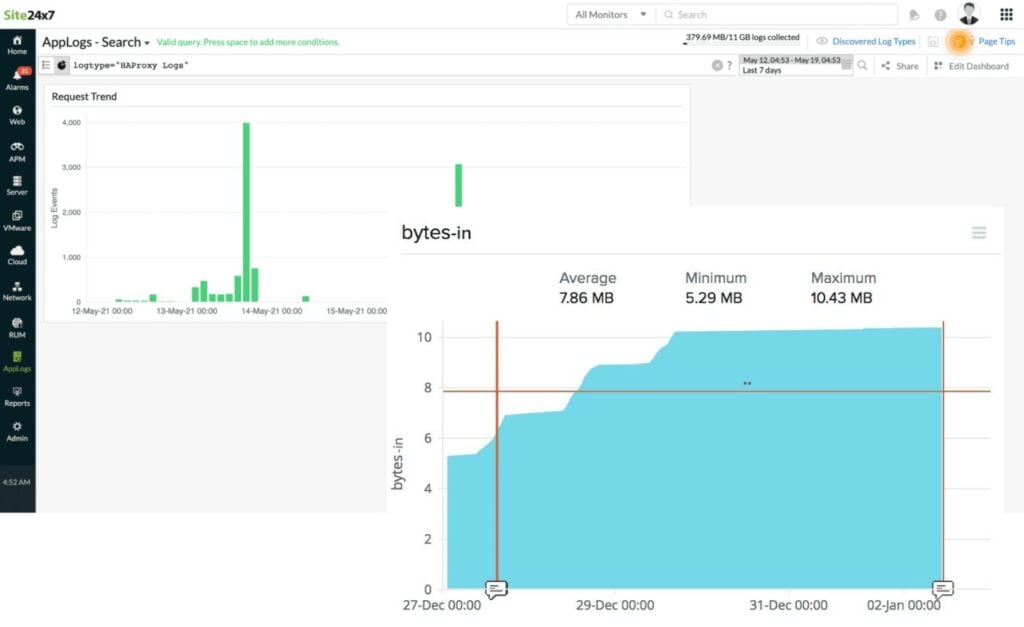Click the Site24x7 logo
The image size is (1024, 627).
tap(29, 14)
